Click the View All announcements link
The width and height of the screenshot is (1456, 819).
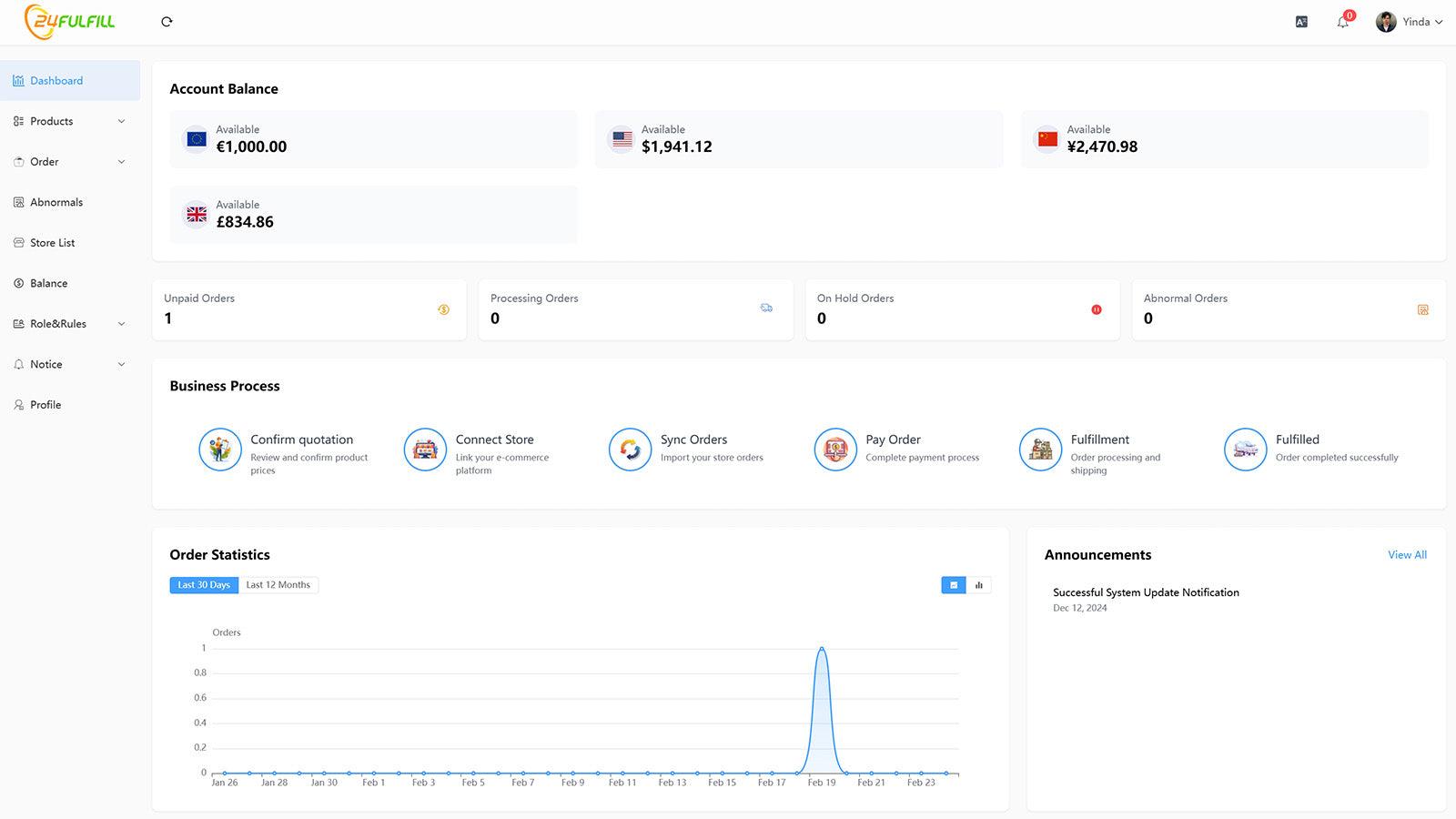coord(1407,554)
